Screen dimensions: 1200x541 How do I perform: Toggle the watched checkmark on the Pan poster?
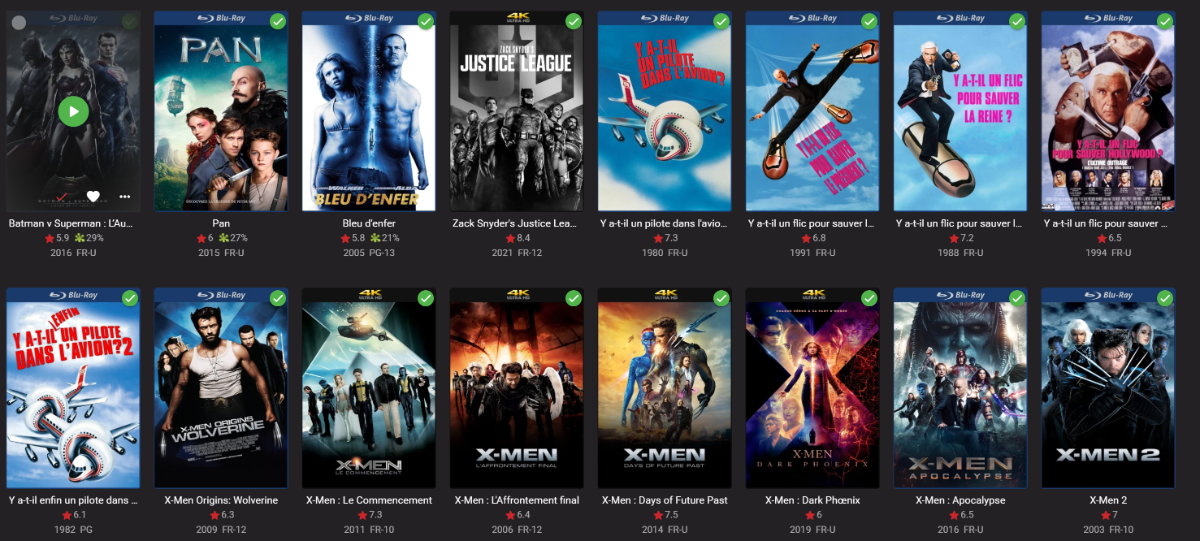click(278, 21)
